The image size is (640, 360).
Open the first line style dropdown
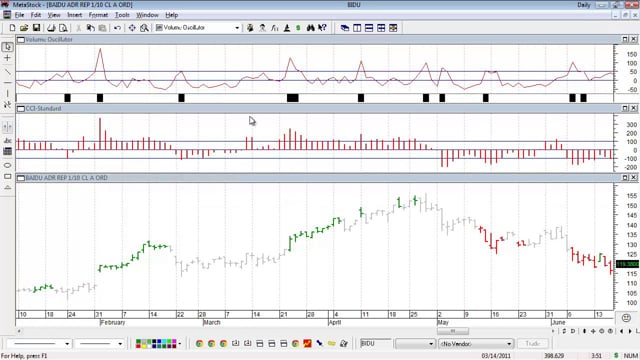coord(67,344)
